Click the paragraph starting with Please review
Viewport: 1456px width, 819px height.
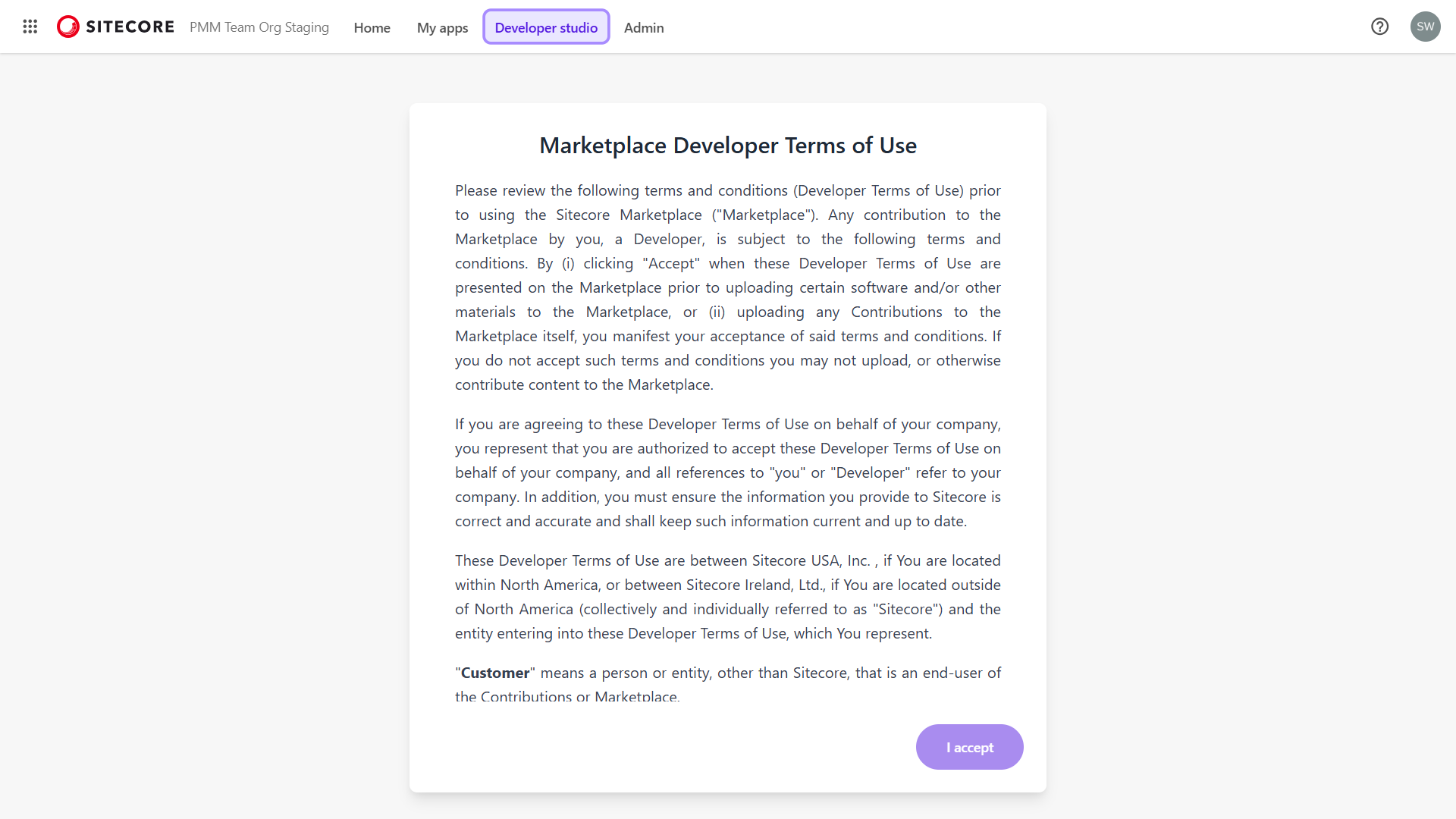click(x=727, y=287)
